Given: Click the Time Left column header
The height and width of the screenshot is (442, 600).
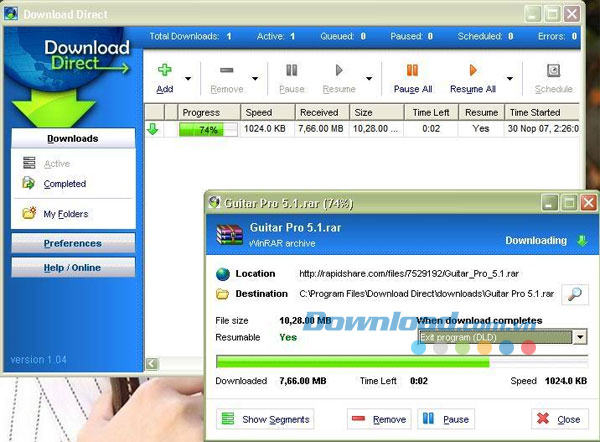Looking at the screenshot, I should (431, 112).
